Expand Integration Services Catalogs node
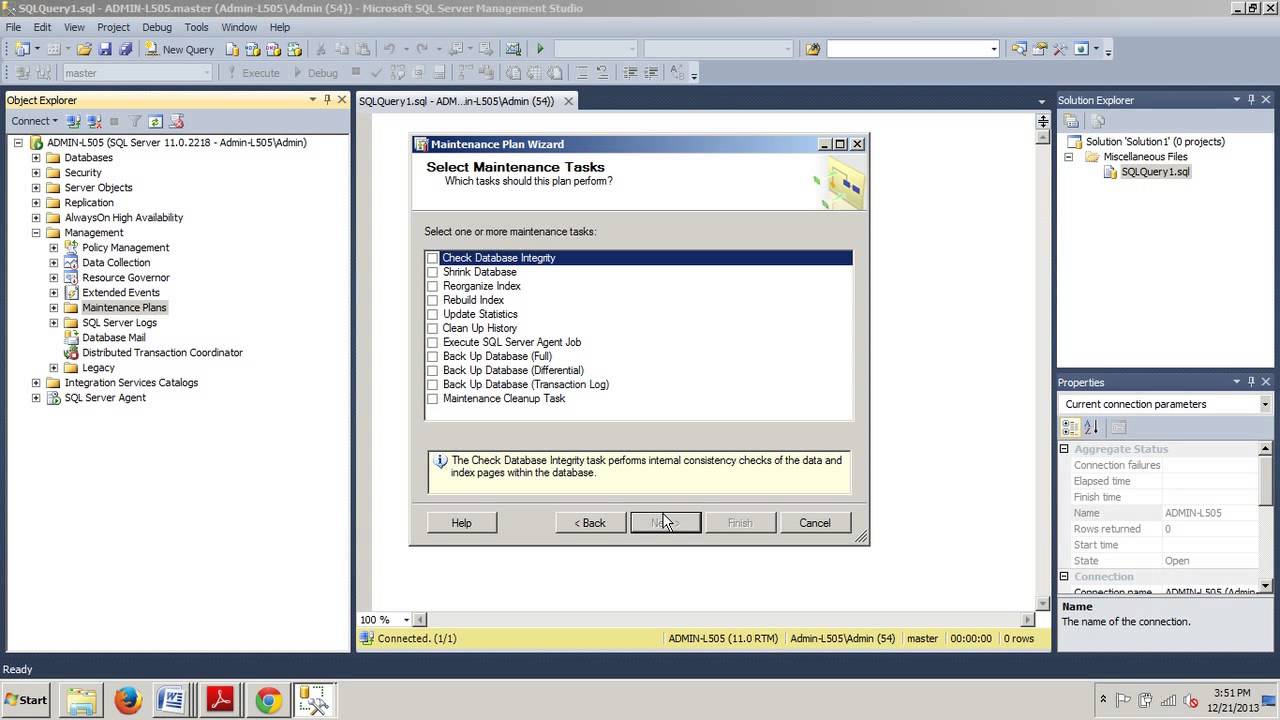The image size is (1280, 720). point(36,383)
